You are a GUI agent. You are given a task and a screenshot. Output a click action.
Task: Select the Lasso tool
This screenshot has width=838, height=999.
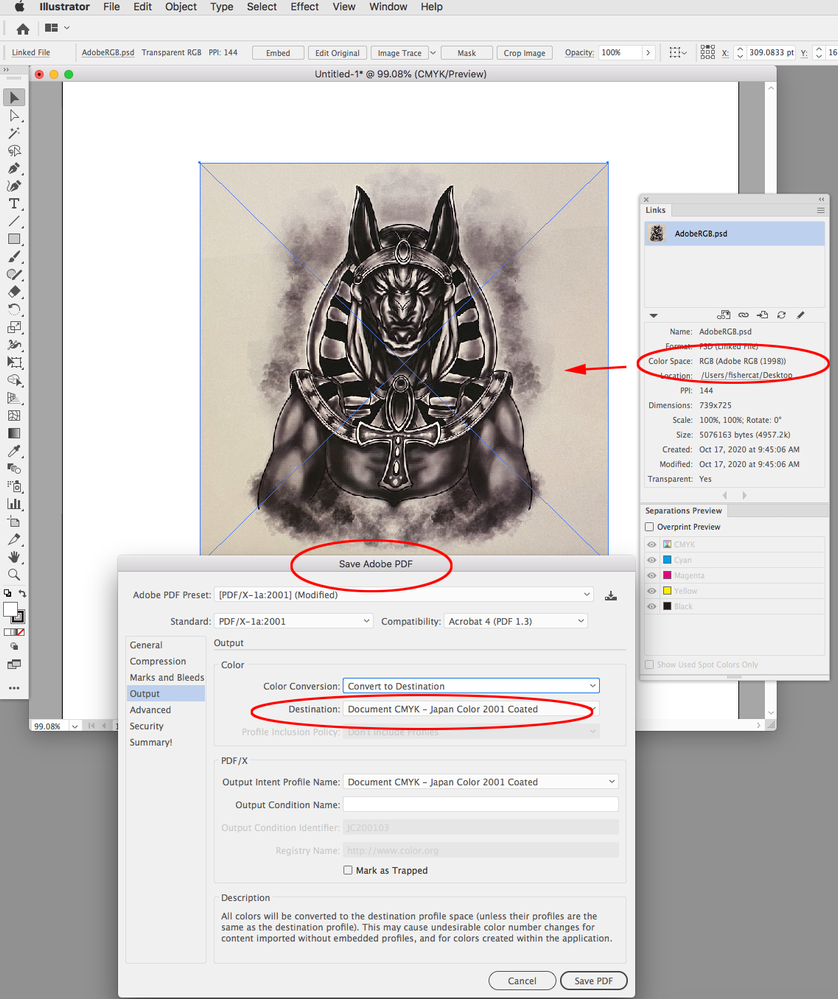tap(14, 151)
